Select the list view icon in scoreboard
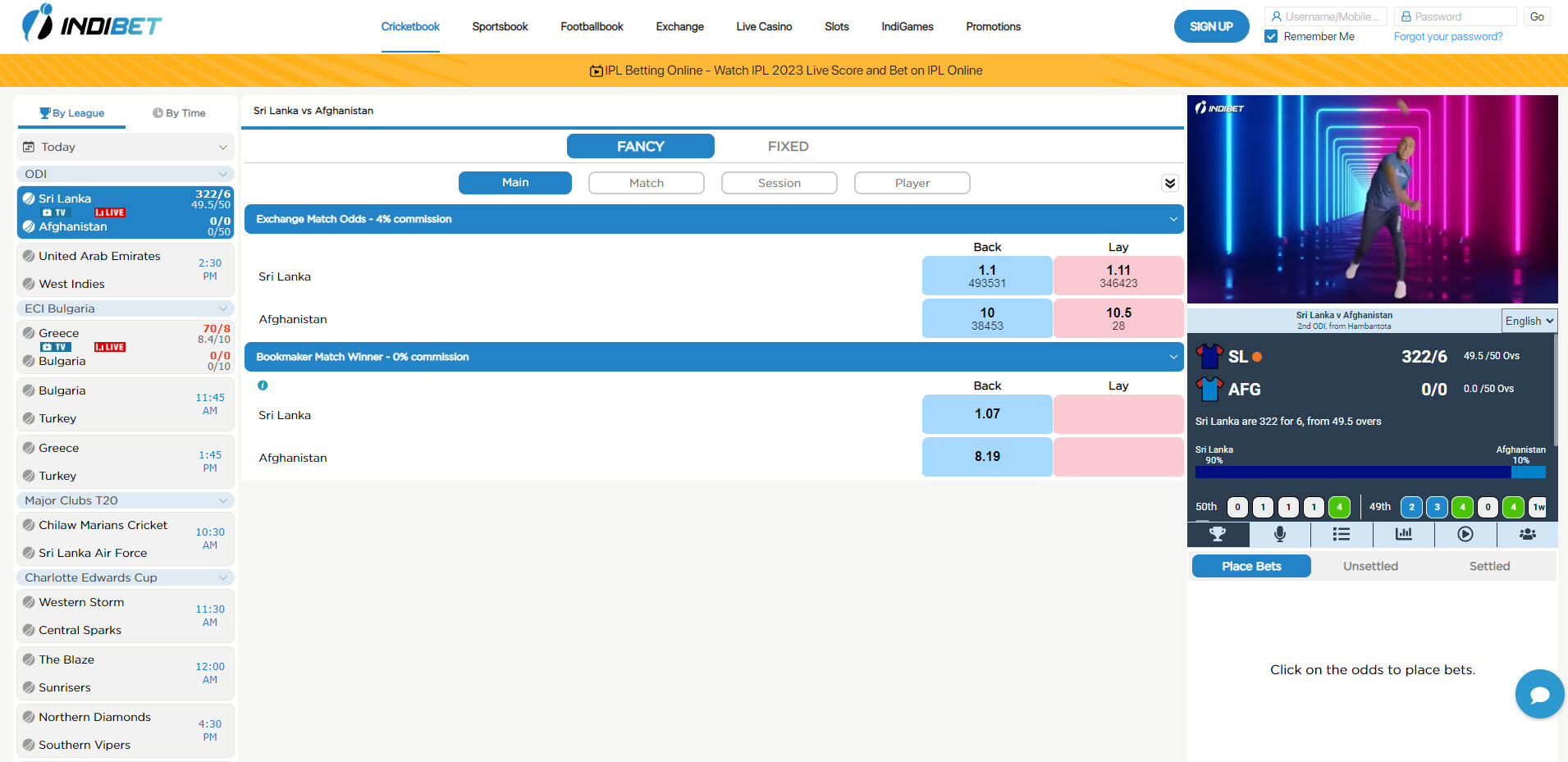The height and width of the screenshot is (762, 1568). [x=1342, y=534]
